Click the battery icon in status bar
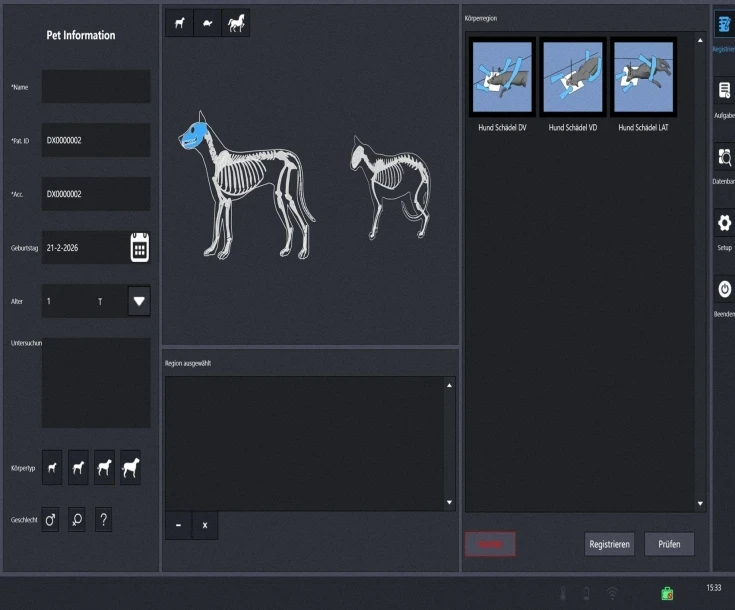The image size is (735, 610). click(586, 594)
